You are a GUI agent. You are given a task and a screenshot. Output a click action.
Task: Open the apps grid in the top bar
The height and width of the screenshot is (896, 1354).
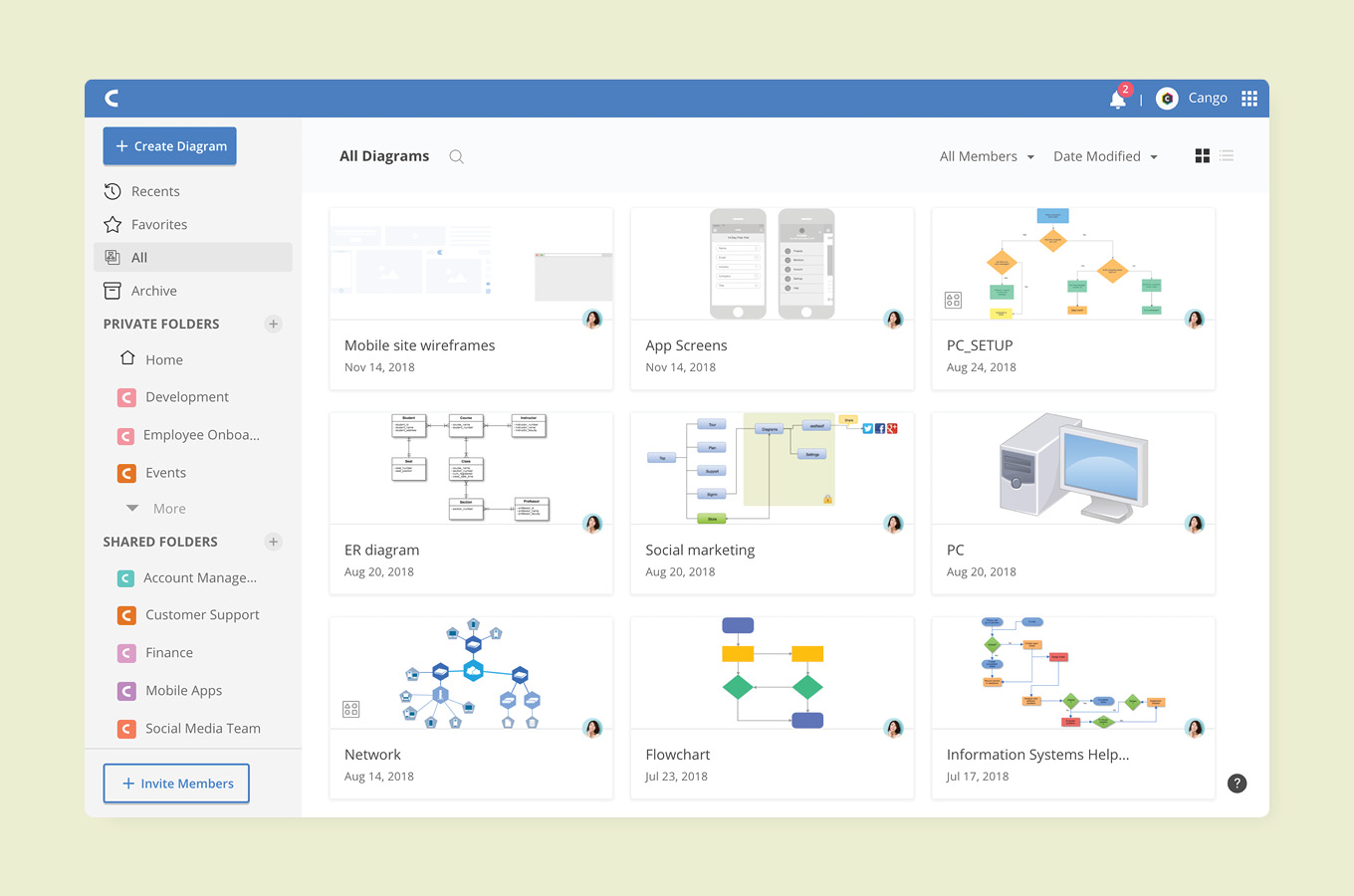pos(1249,98)
